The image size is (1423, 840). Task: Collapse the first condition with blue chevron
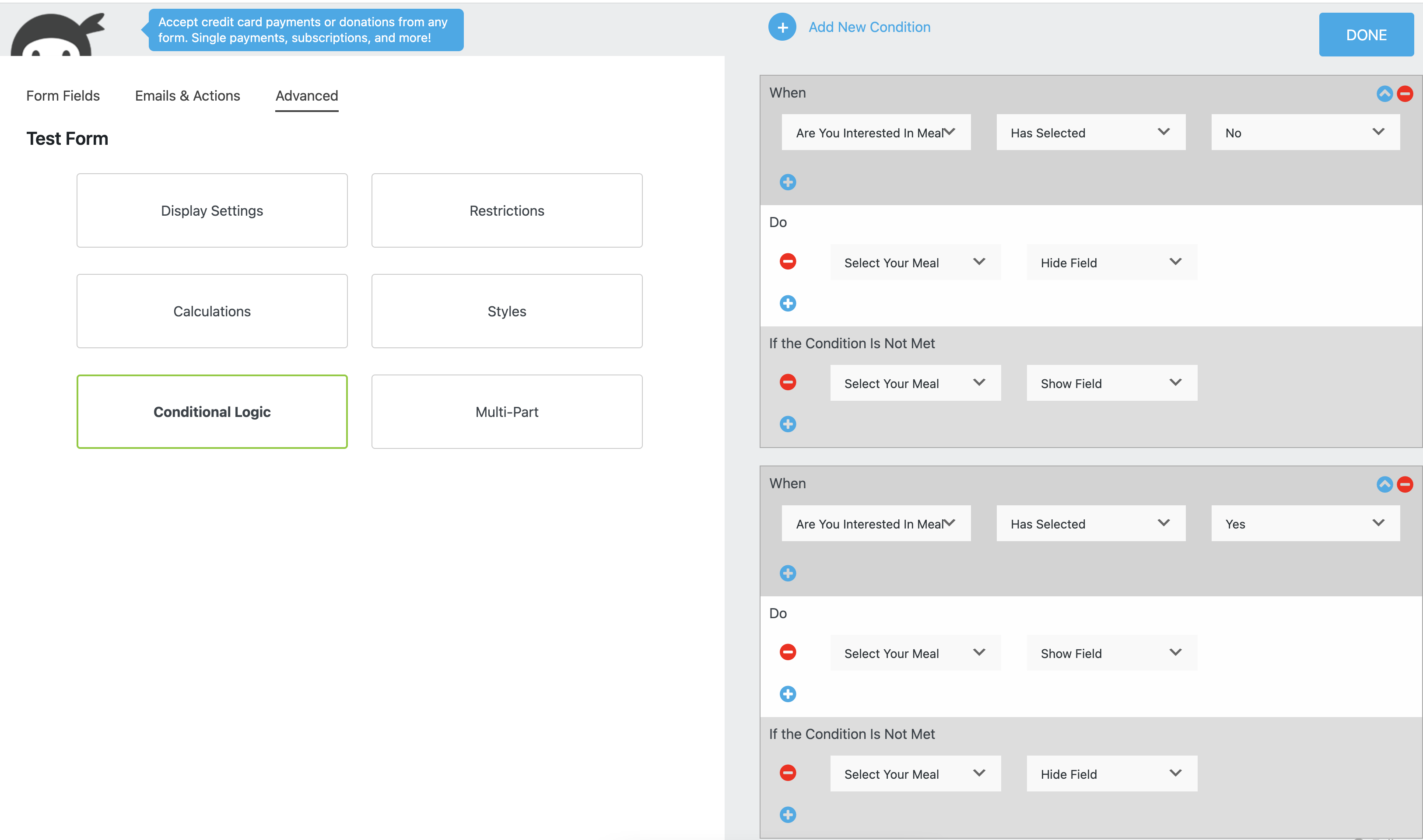[1384, 93]
